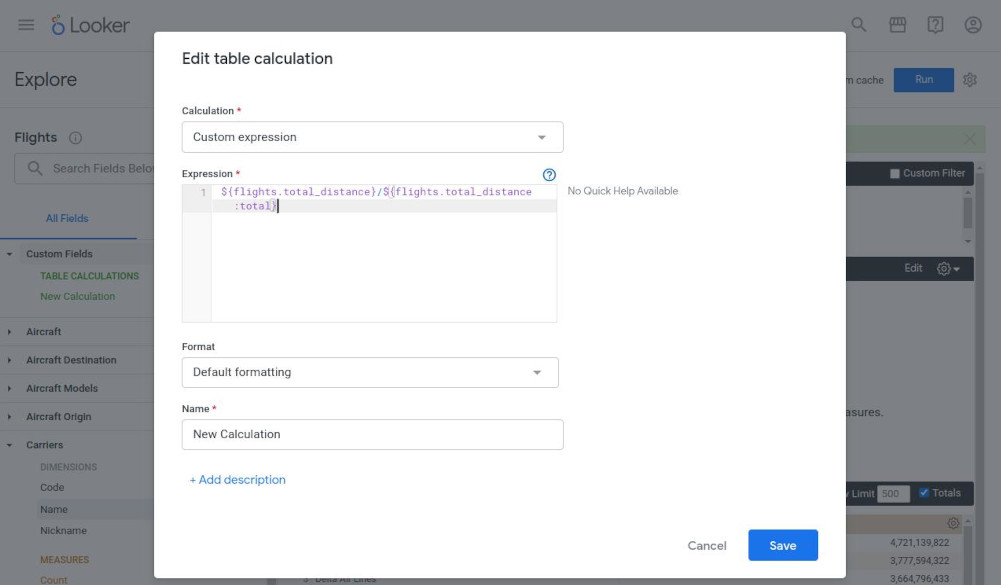Click the Flights info icon
The height and width of the screenshot is (585, 1001).
(75, 138)
